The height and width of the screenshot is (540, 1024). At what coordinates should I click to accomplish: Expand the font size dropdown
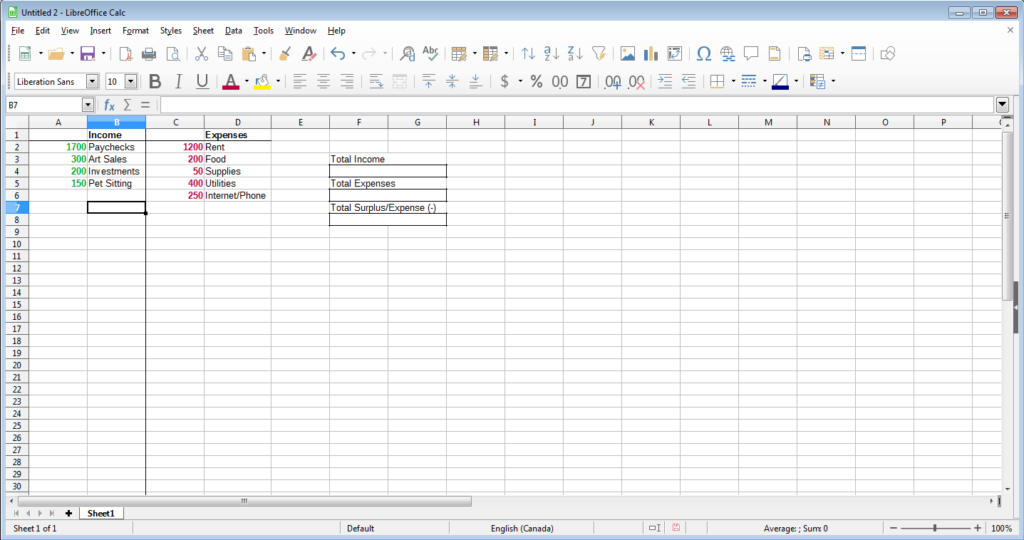pos(131,82)
